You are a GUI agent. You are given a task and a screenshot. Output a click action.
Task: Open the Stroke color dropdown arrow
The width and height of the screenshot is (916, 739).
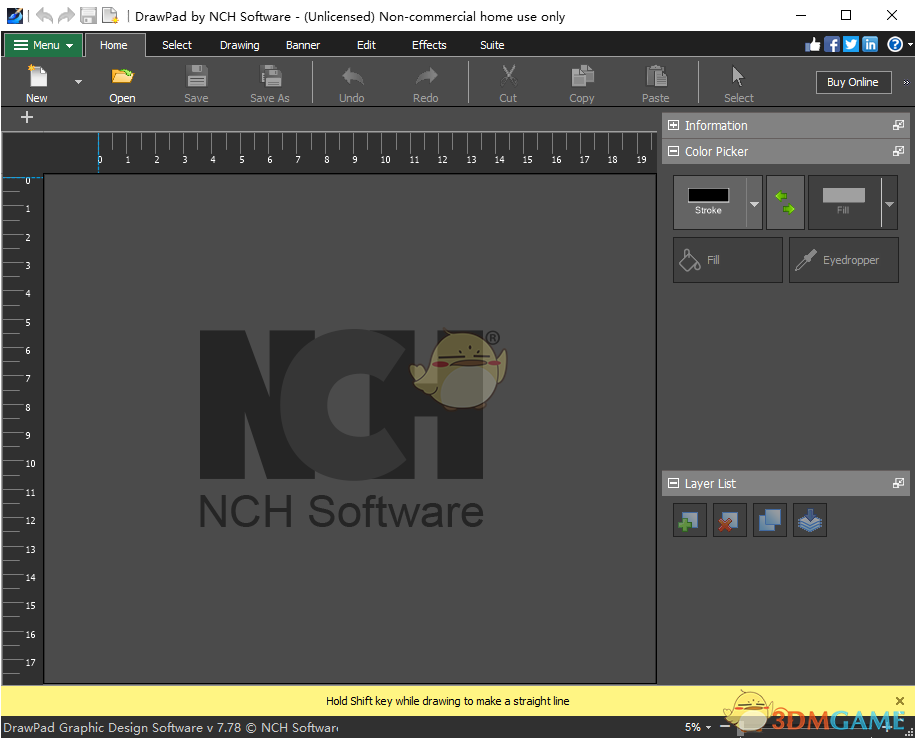coord(754,204)
